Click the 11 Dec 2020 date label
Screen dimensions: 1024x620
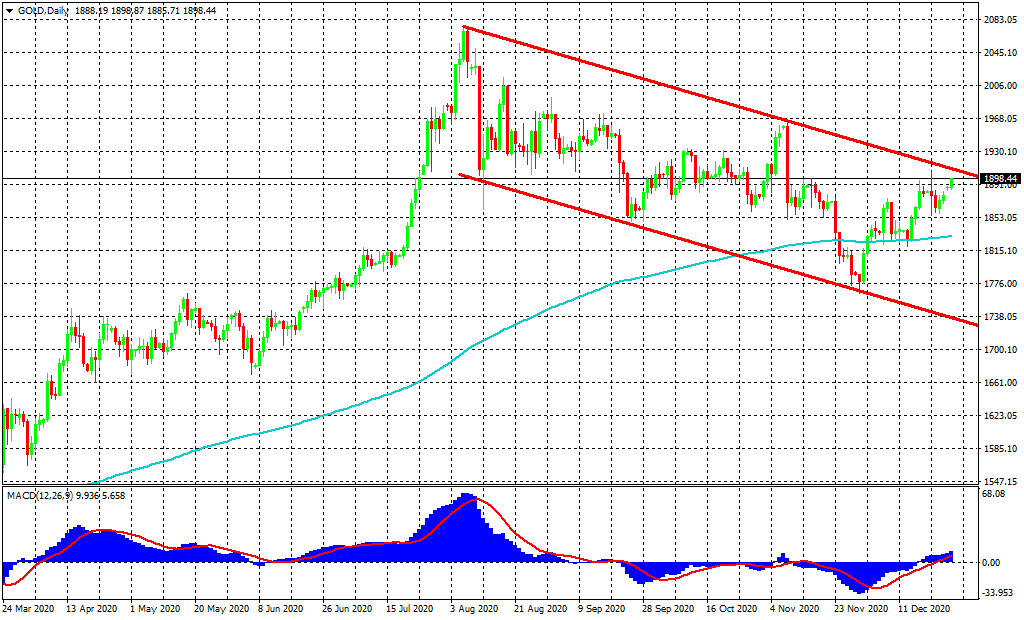tap(922, 607)
